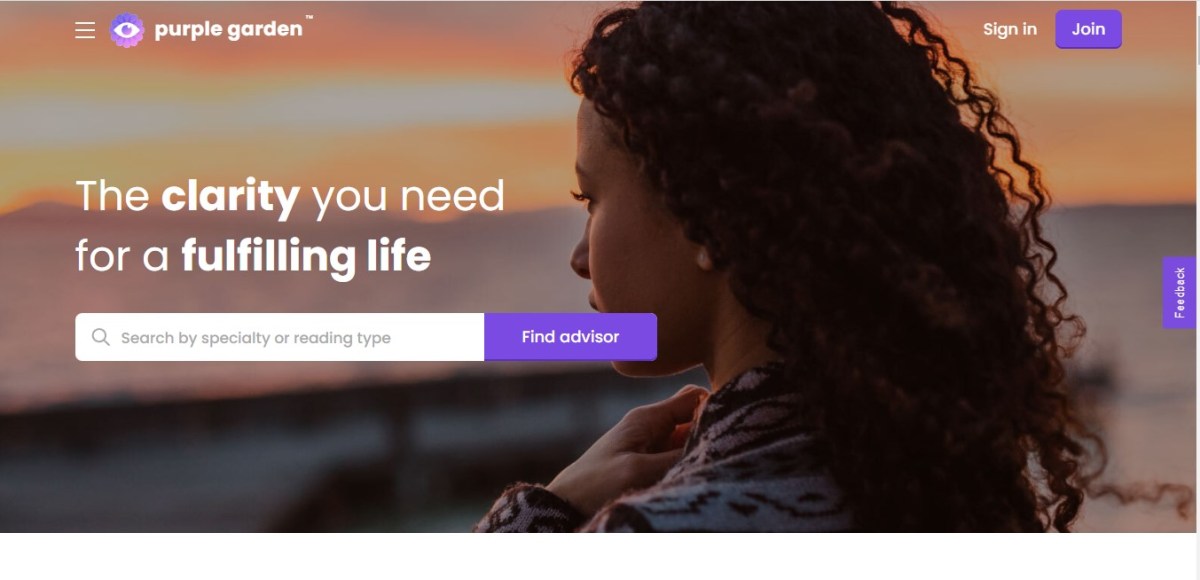
Task: Click the word clarity in the headline
Action: pyautogui.click(x=230, y=197)
